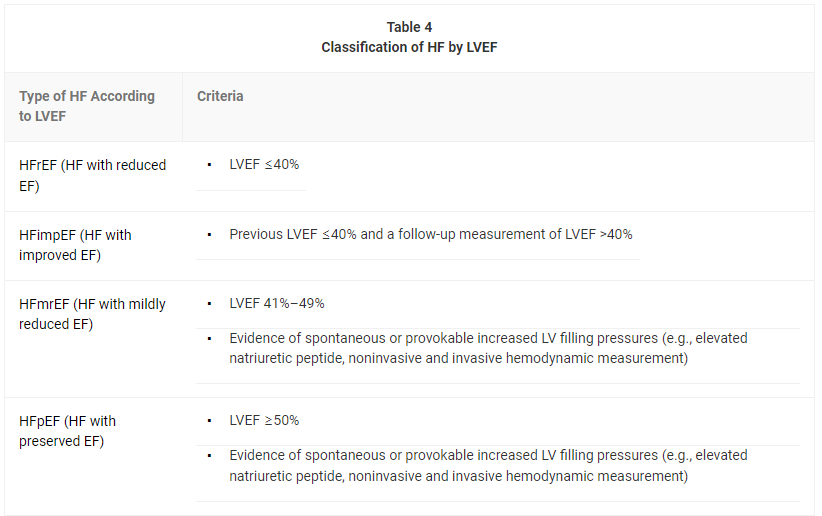Image resolution: width=822 pixels, height=516 pixels.
Task: Click the LVEF 41%–49% criterion
Action: [x=276, y=303]
